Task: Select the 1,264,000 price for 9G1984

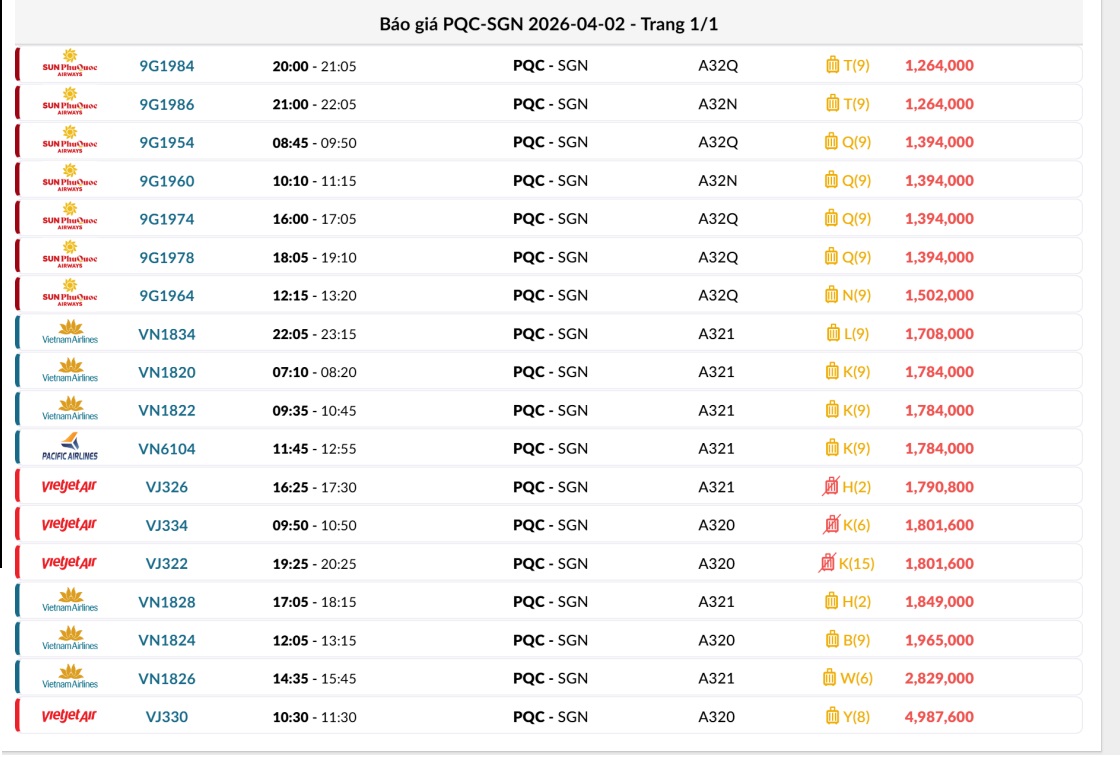Action: click(939, 66)
